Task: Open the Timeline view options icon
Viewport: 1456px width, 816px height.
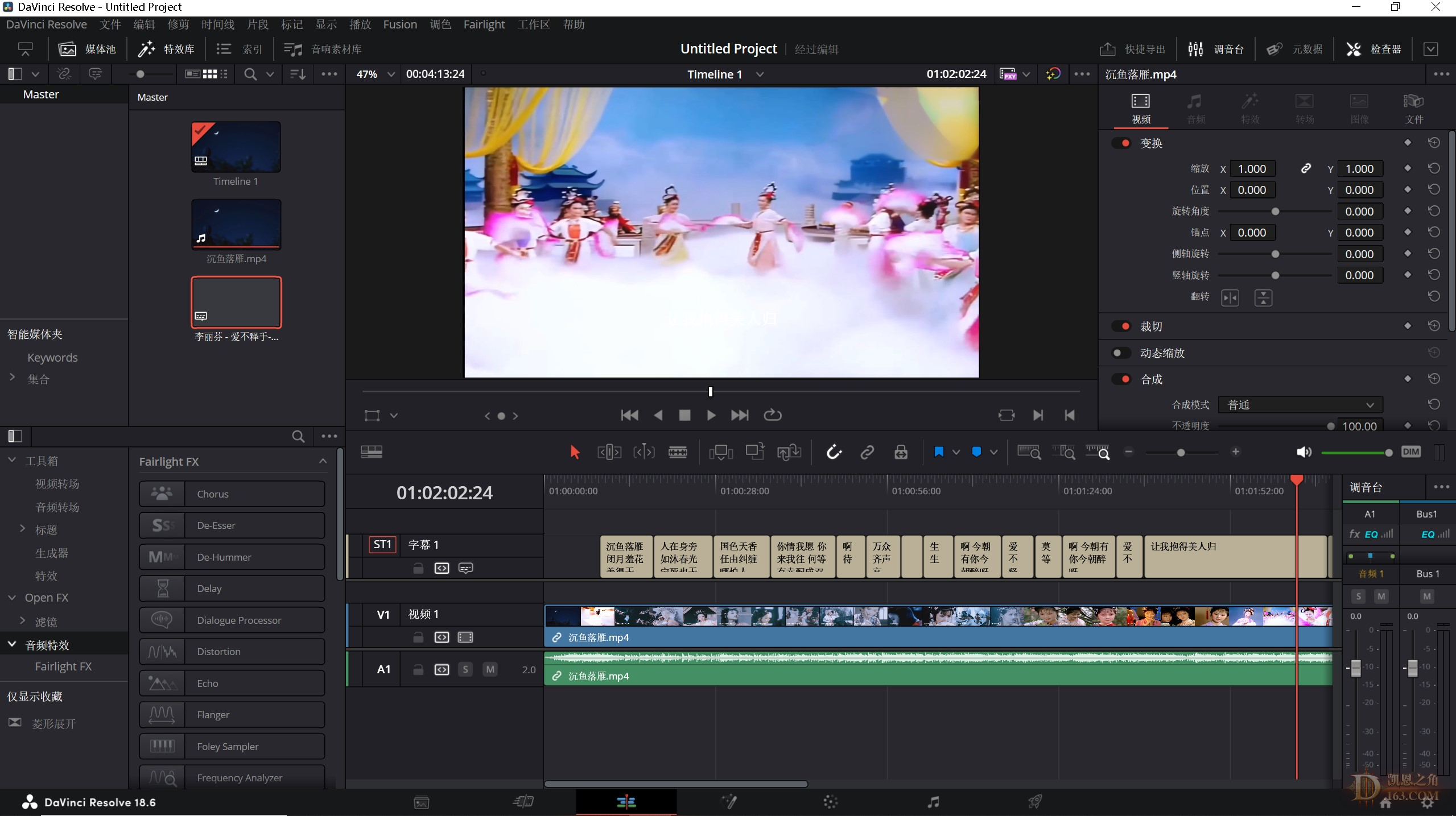Action: pyautogui.click(x=372, y=452)
